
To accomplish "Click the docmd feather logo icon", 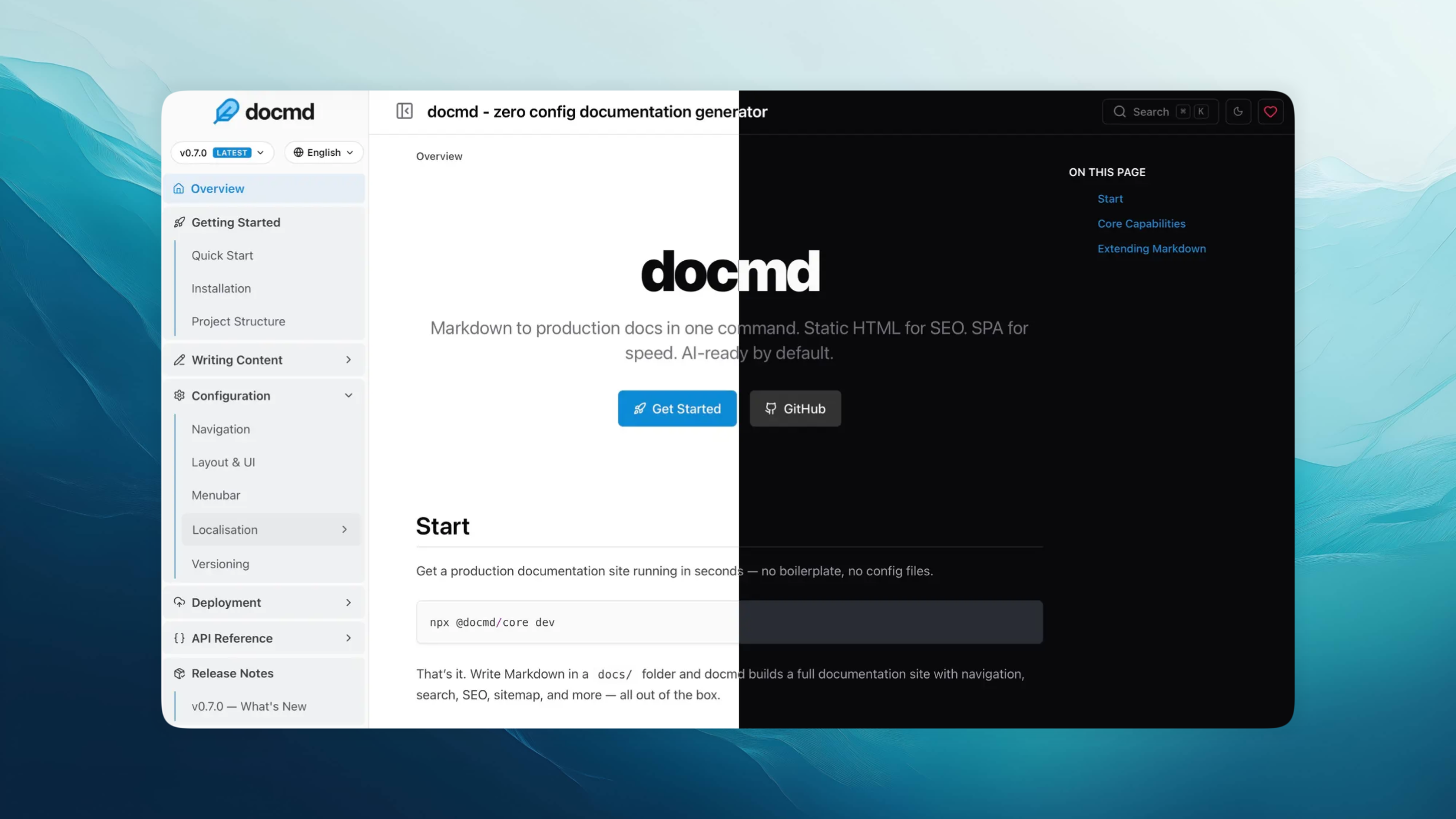I will click(x=226, y=111).
